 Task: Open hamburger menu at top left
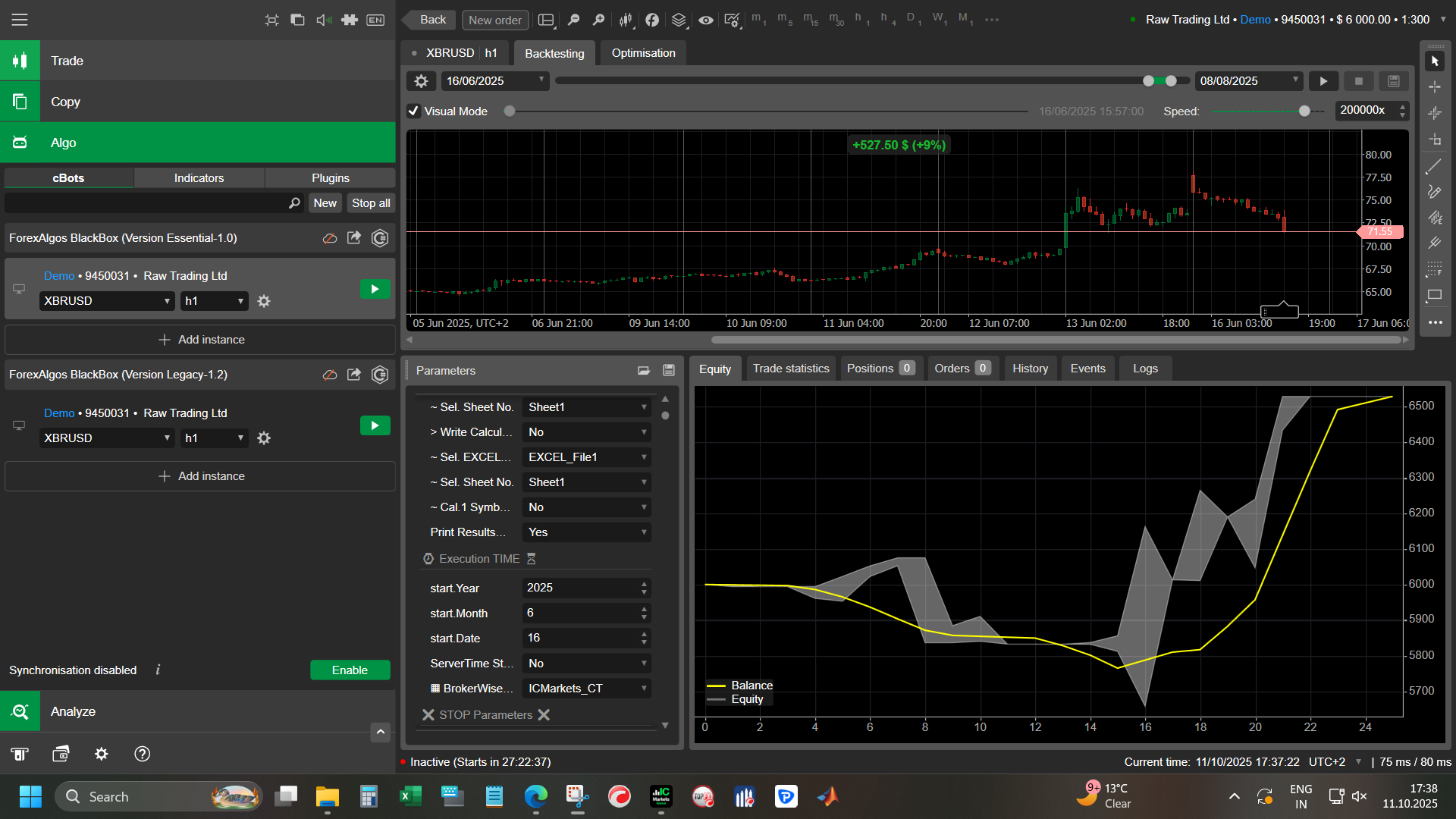coord(20,20)
